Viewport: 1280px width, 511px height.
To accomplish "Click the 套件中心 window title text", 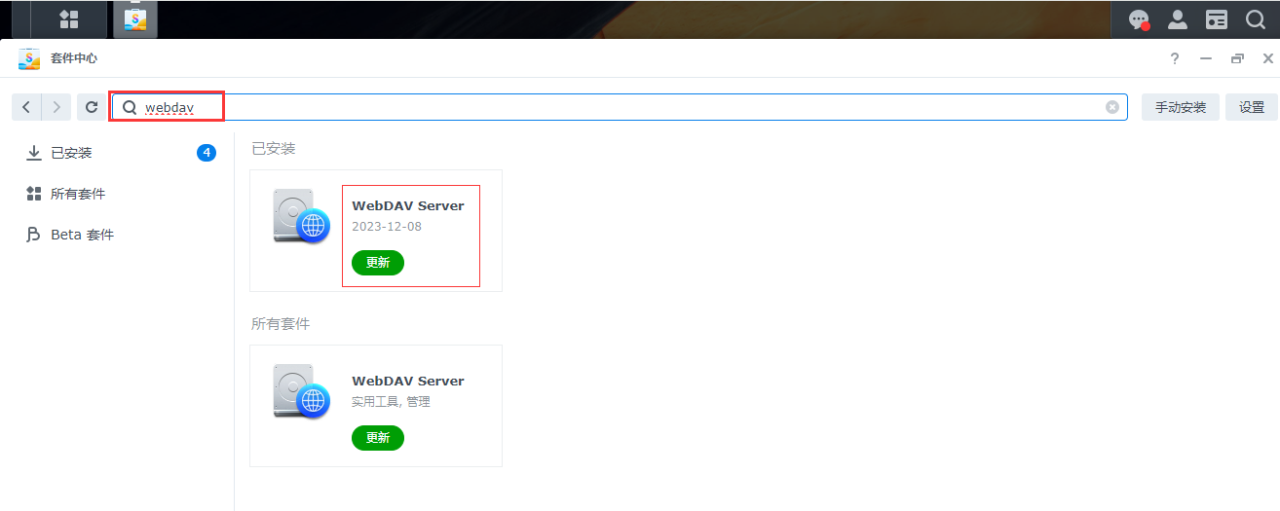I will coord(74,59).
